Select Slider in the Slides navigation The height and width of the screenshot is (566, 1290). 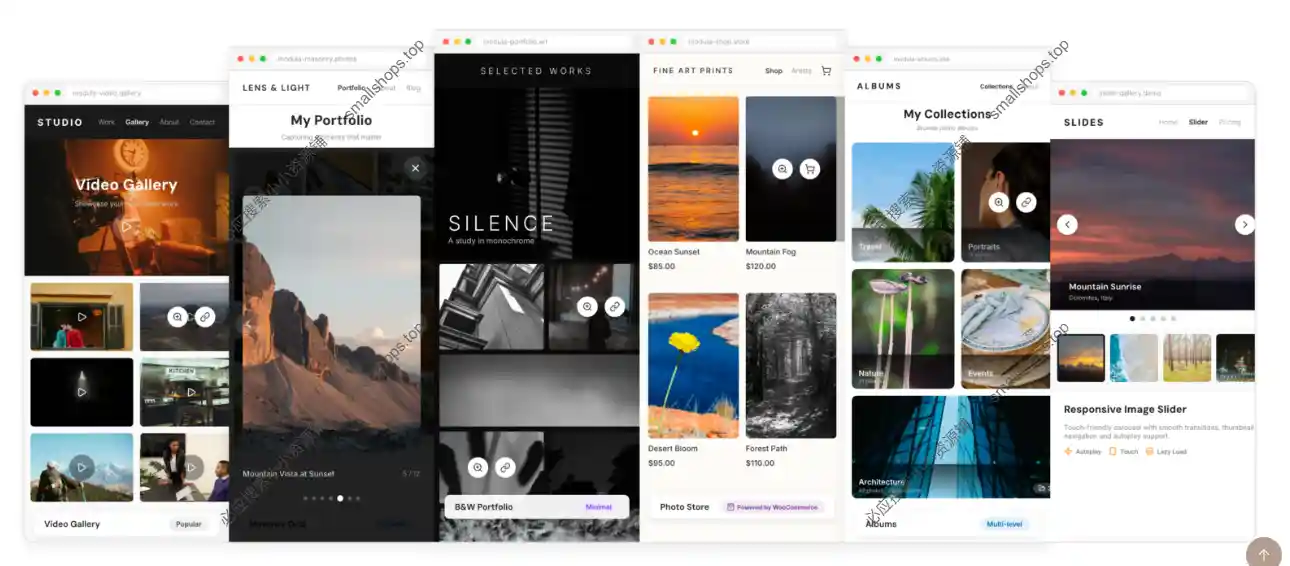click(1198, 122)
